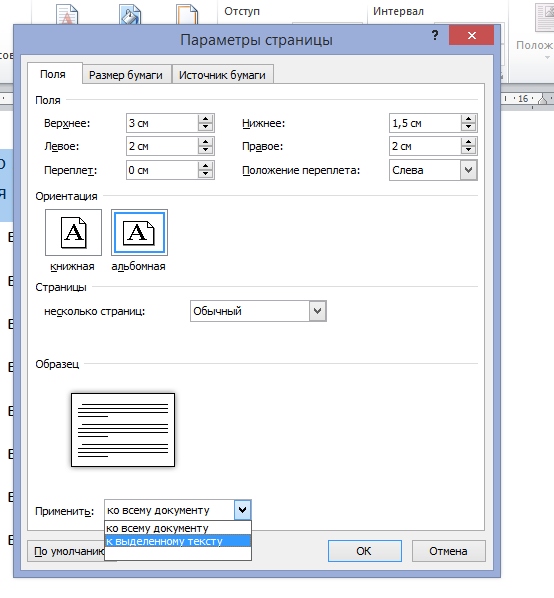Switch to Размер бумаги tab
This screenshot has height=598, width=554.
126,75
